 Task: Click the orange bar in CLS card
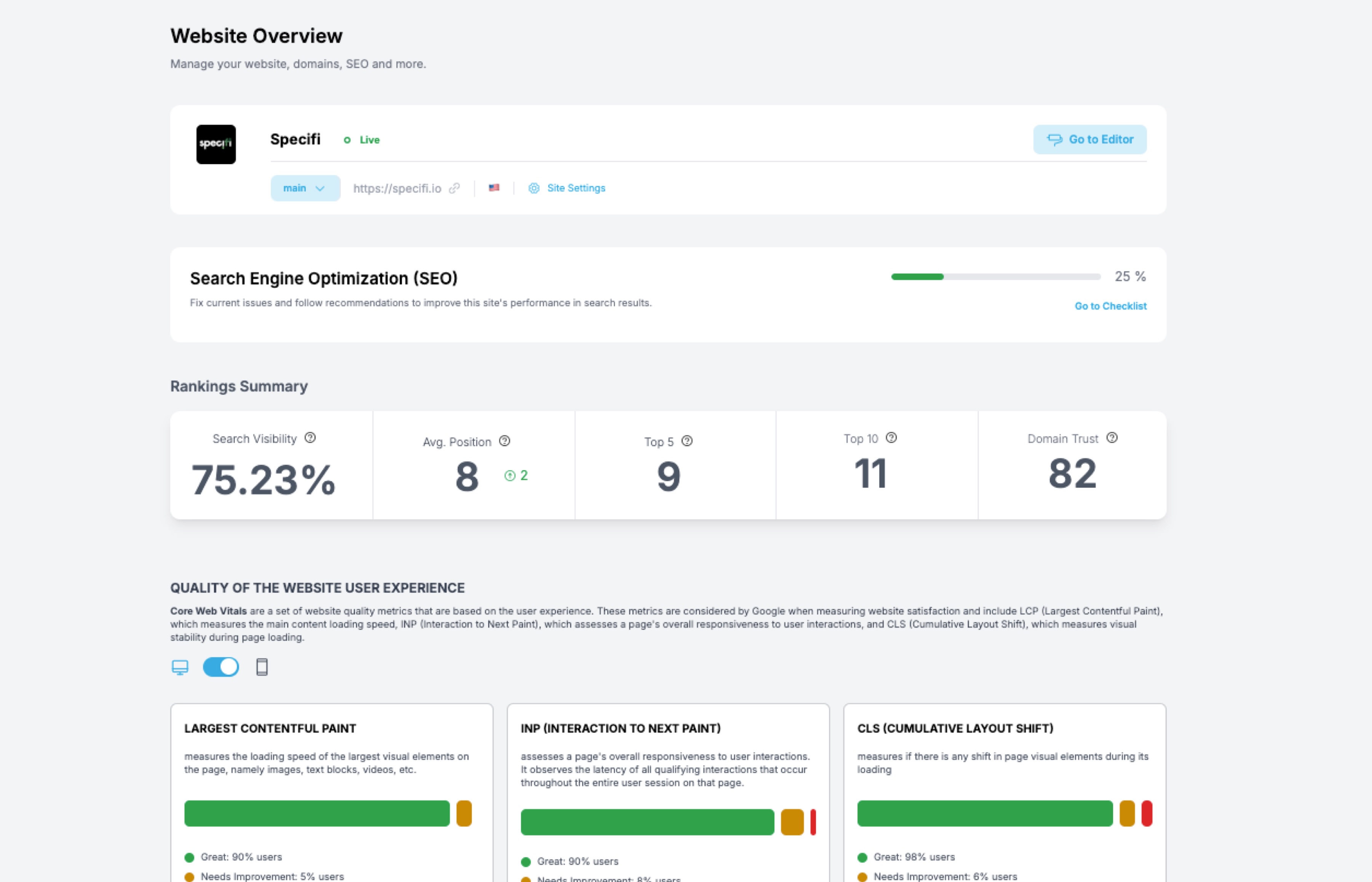(1127, 814)
